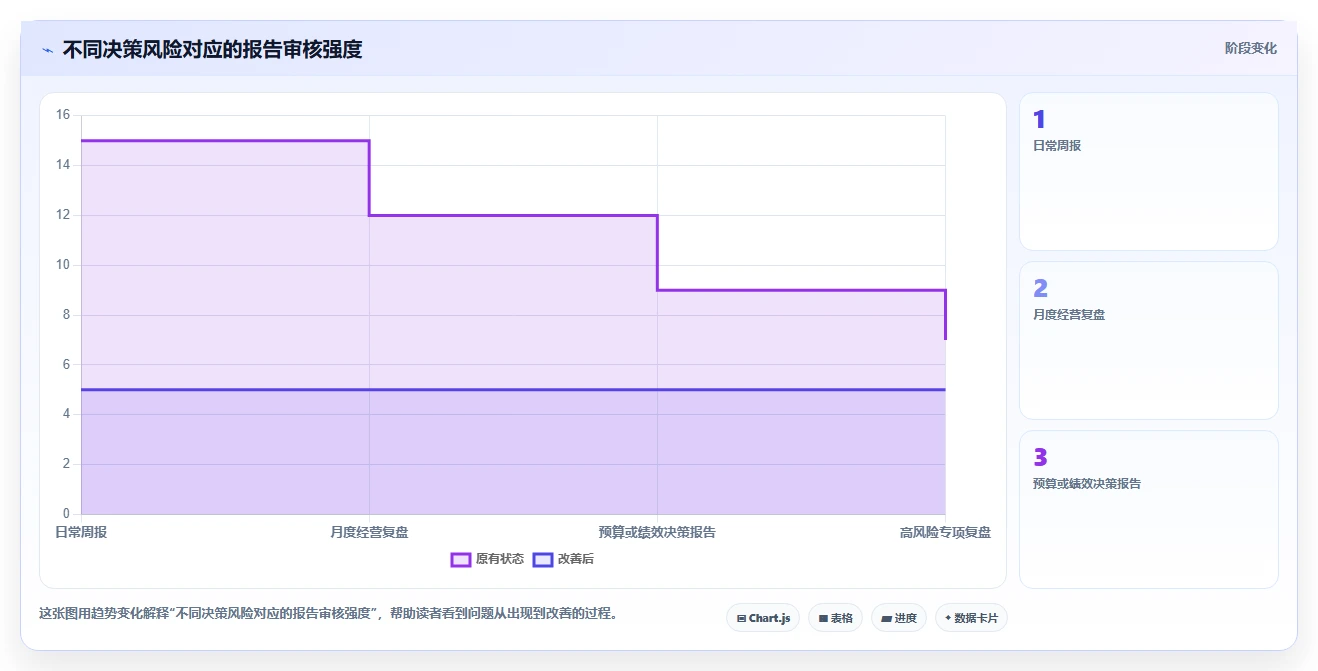Toggle the 原有状态 legend item
The height and width of the screenshot is (671, 1318).
(487, 559)
